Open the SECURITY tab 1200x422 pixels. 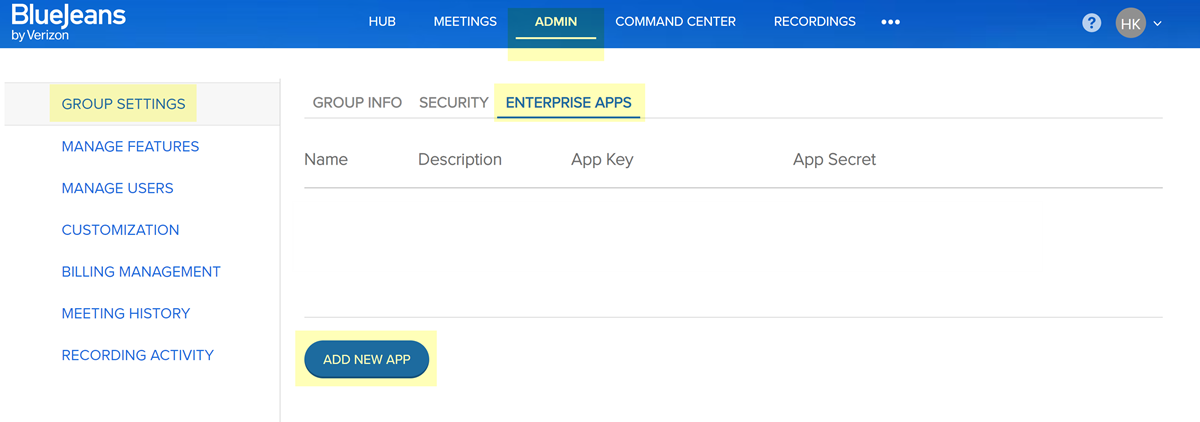click(454, 103)
